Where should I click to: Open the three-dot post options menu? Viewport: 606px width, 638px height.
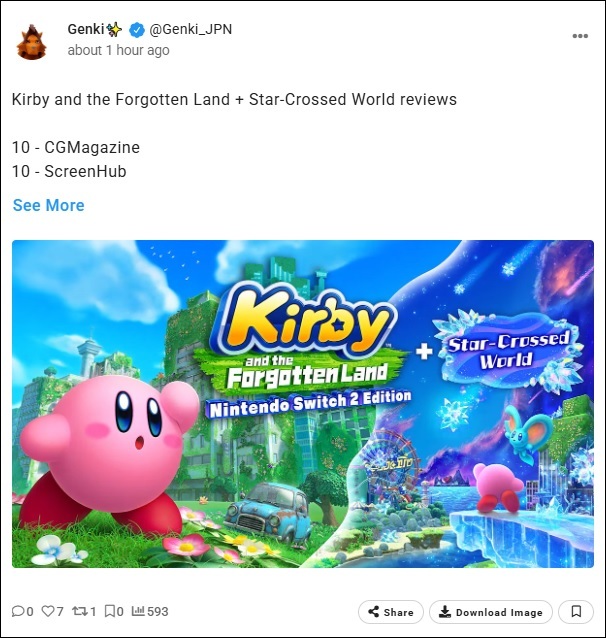tap(580, 36)
